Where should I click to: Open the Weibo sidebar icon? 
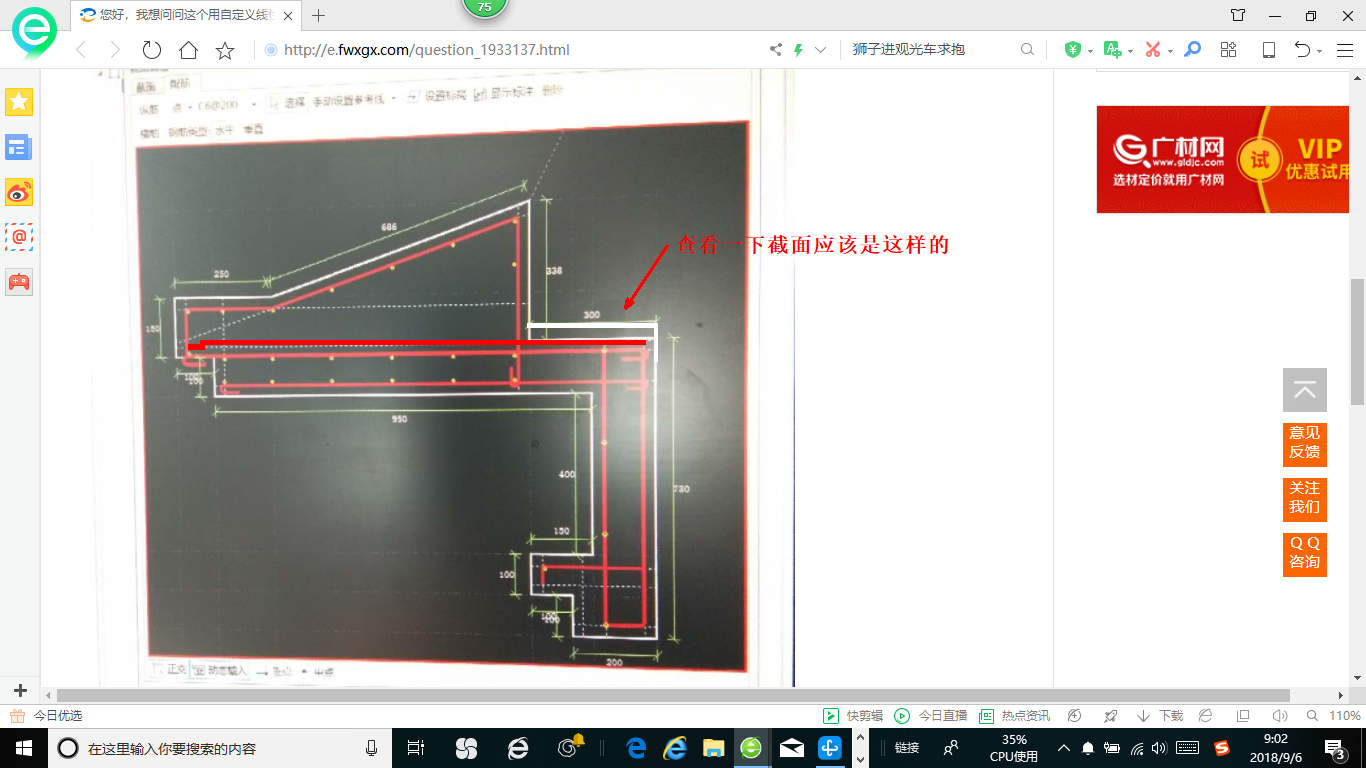click(19, 192)
